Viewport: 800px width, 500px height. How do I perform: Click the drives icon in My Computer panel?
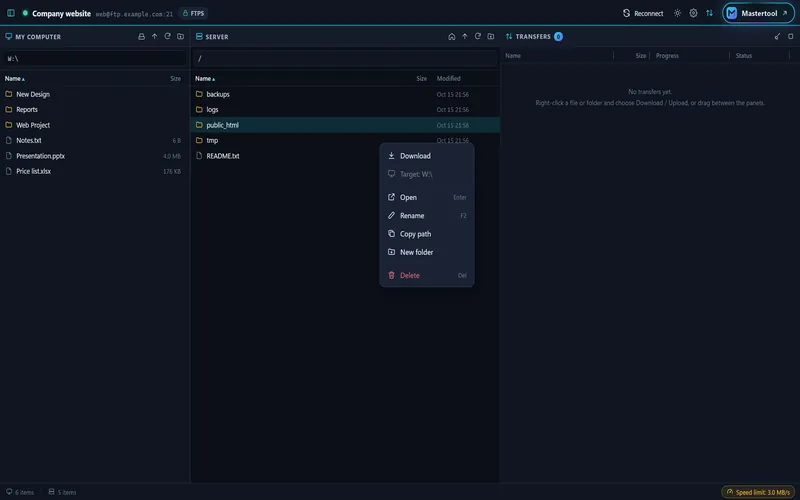pos(141,37)
